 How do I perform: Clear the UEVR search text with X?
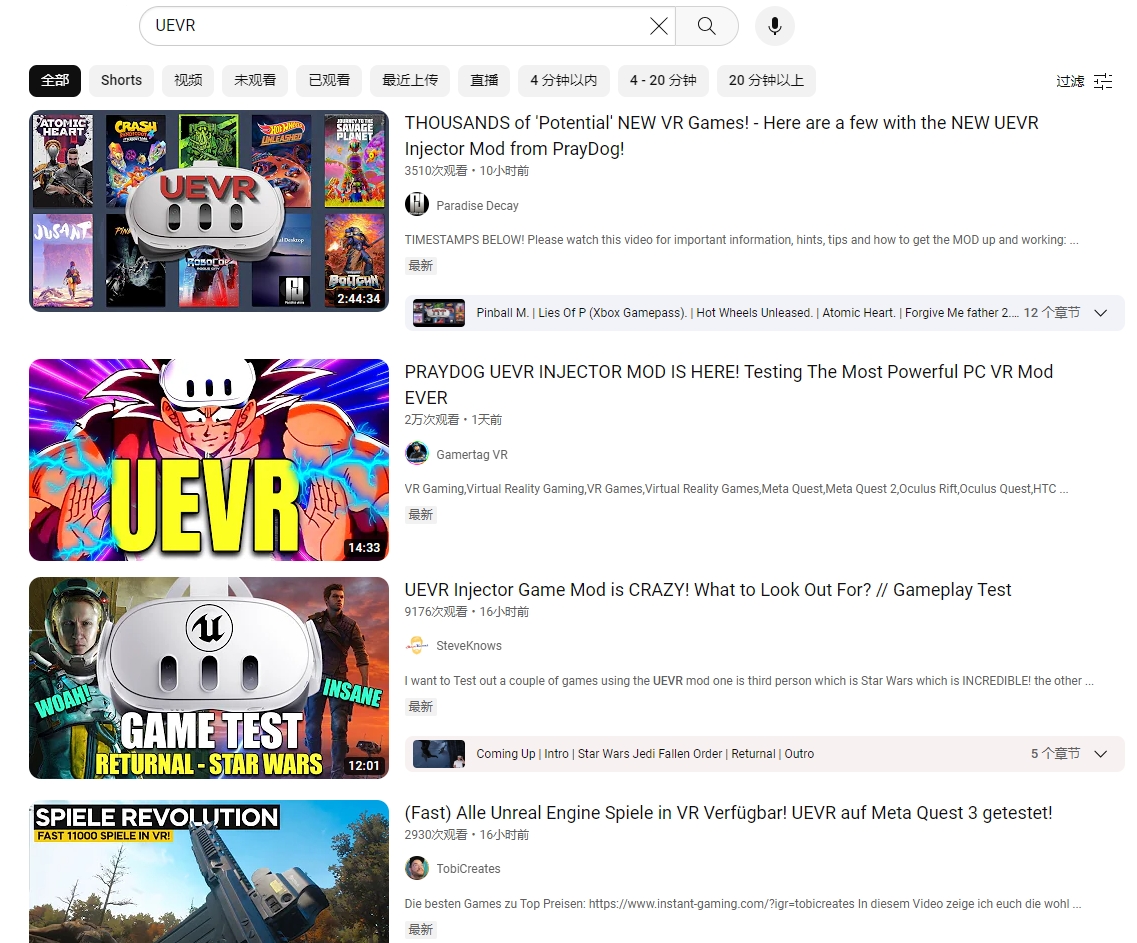pos(658,26)
